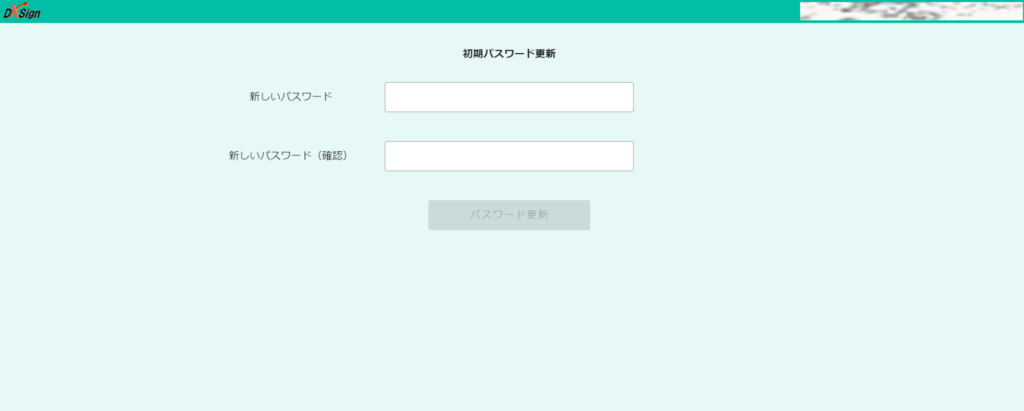Click the empty area below パスワード更新 button
1024x411 pixels.
(508, 300)
